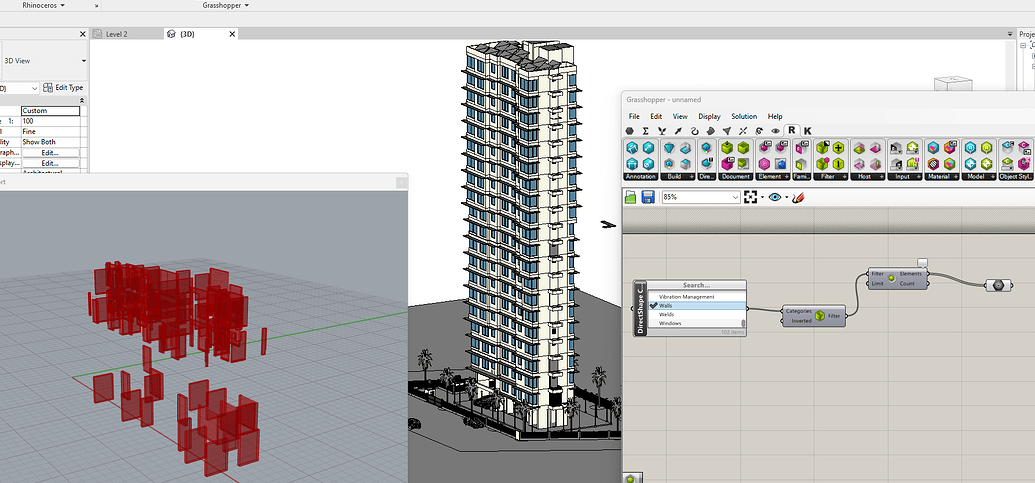Click the Zoom Extents icon in canvas toolbar
Viewport: 1035px width, 483px height.
(751, 197)
